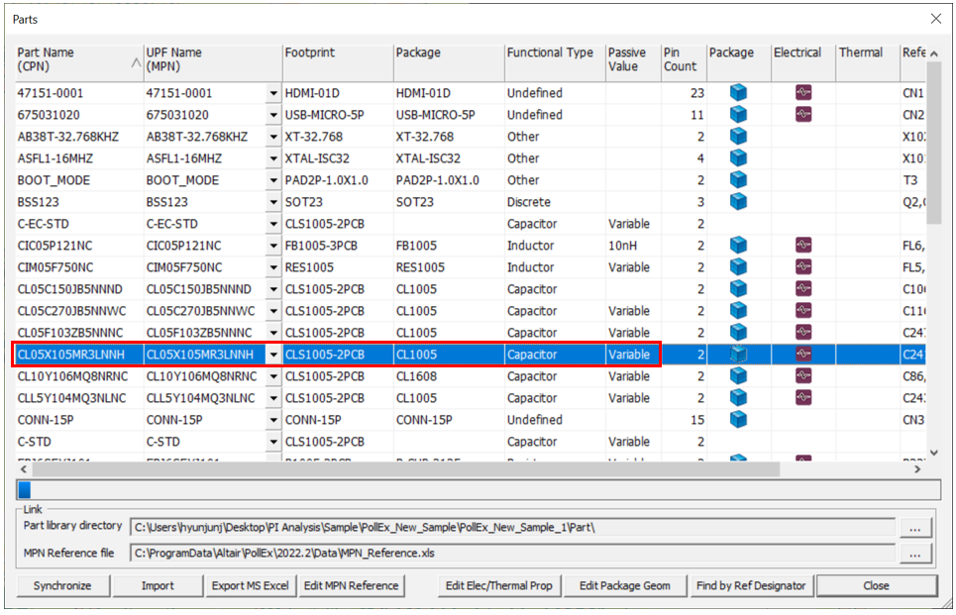Viewport: 956px width, 615px height.
Task: Click the electrical icon for 675031020 row
Action: click(x=802, y=115)
